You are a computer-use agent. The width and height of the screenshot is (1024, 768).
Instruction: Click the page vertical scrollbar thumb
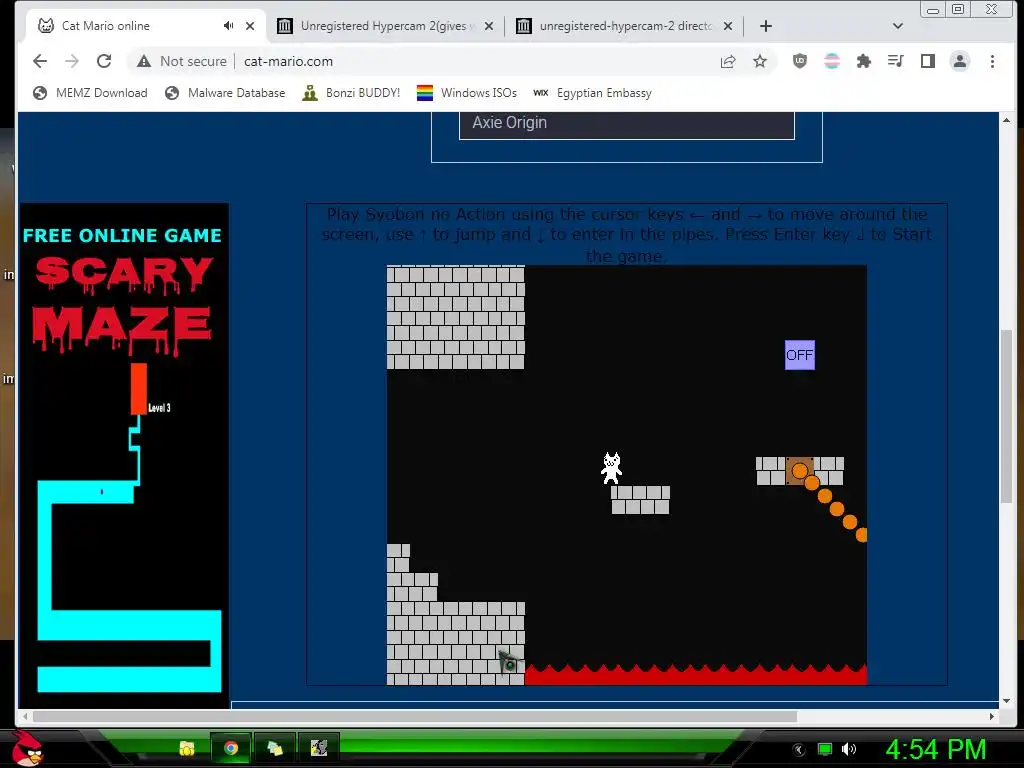(1006, 417)
